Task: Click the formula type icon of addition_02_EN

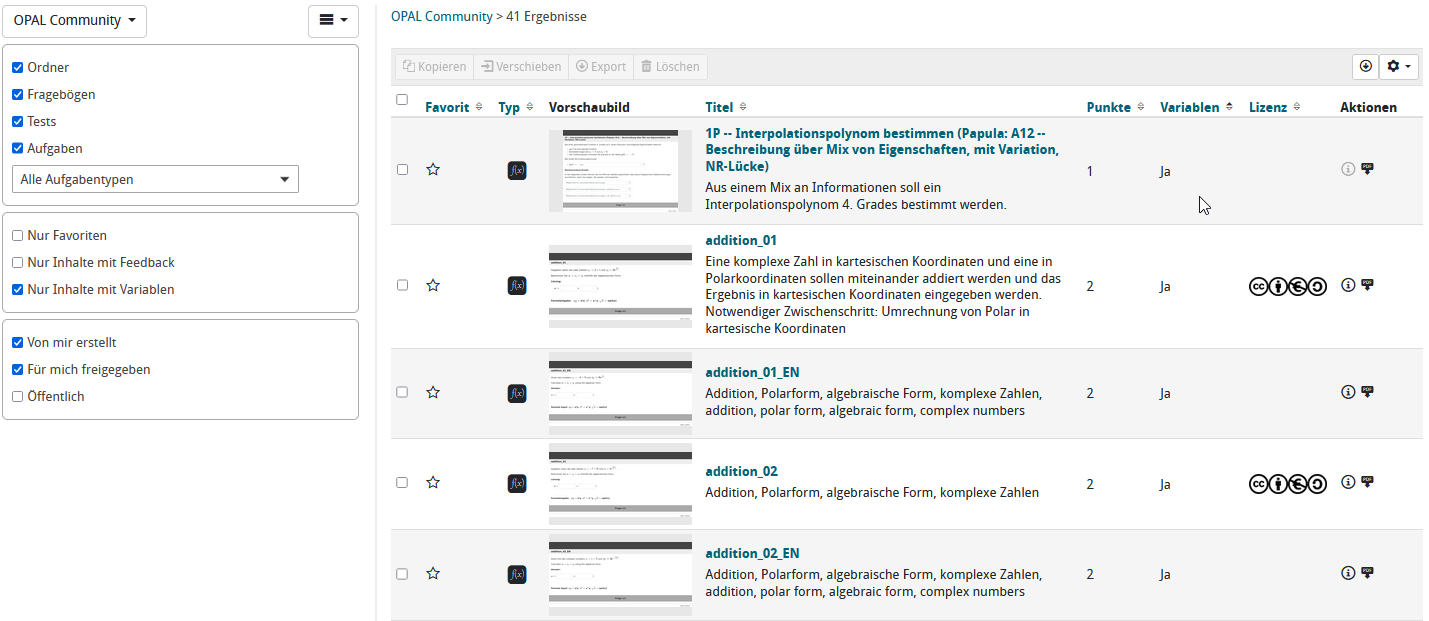Action: pos(517,574)
